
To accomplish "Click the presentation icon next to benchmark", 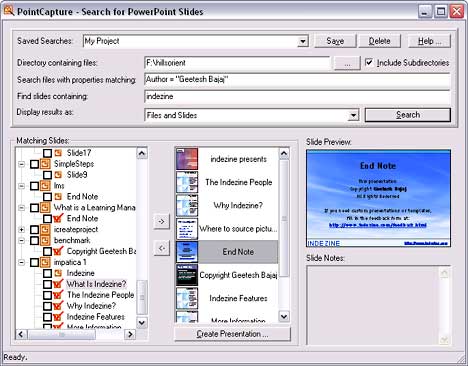I will coord(45,240).
